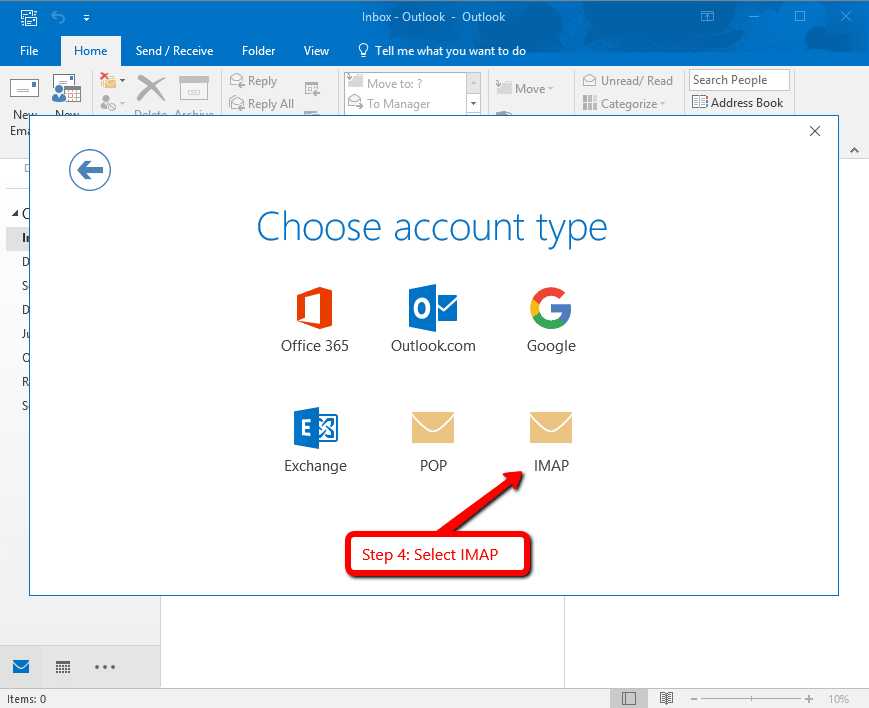Switch to Mail view in navigation bar
The width and height of the screenshot is (869, 708).
pos(21,666)
